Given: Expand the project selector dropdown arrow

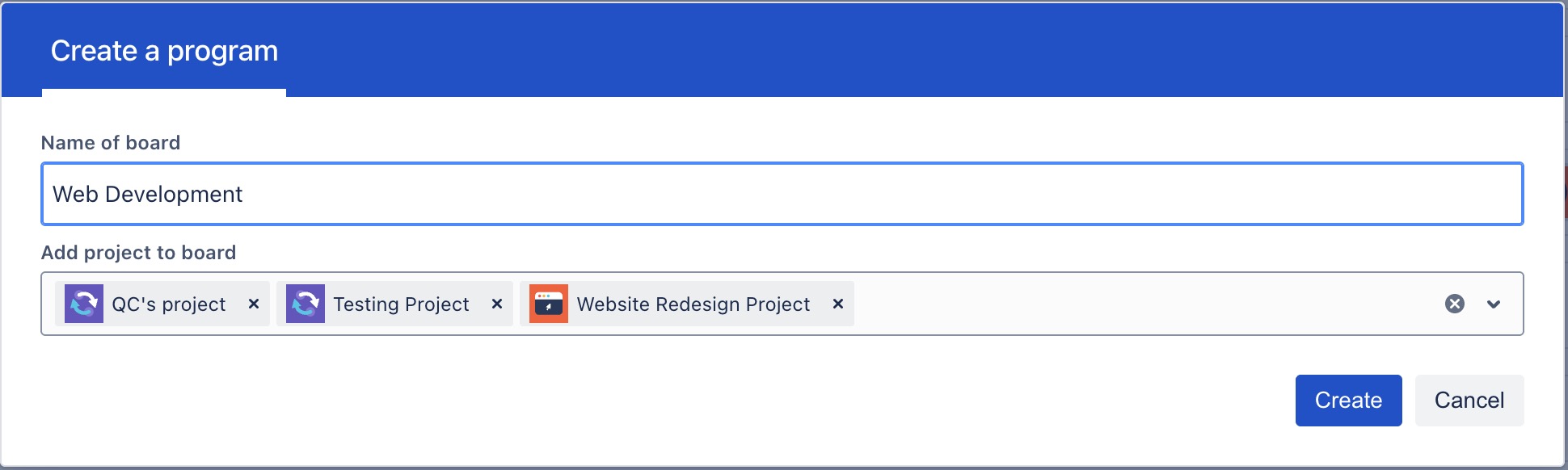Looking at the screenshot, I should tap(1494, 304).
